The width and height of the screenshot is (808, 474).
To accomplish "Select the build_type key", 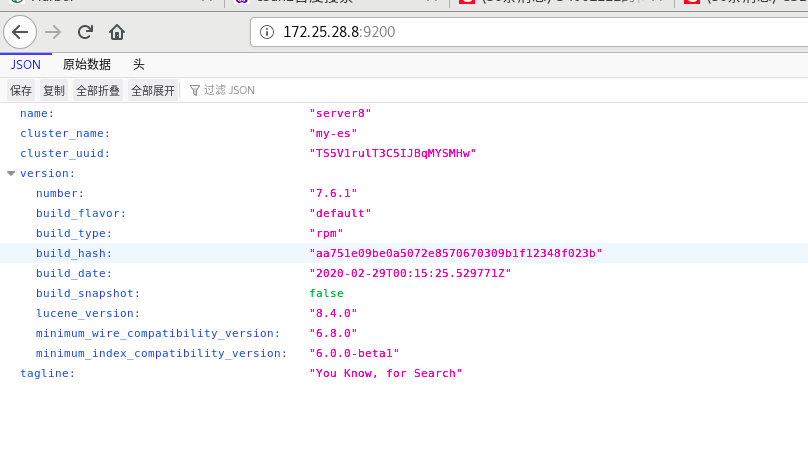I will 74,233.
